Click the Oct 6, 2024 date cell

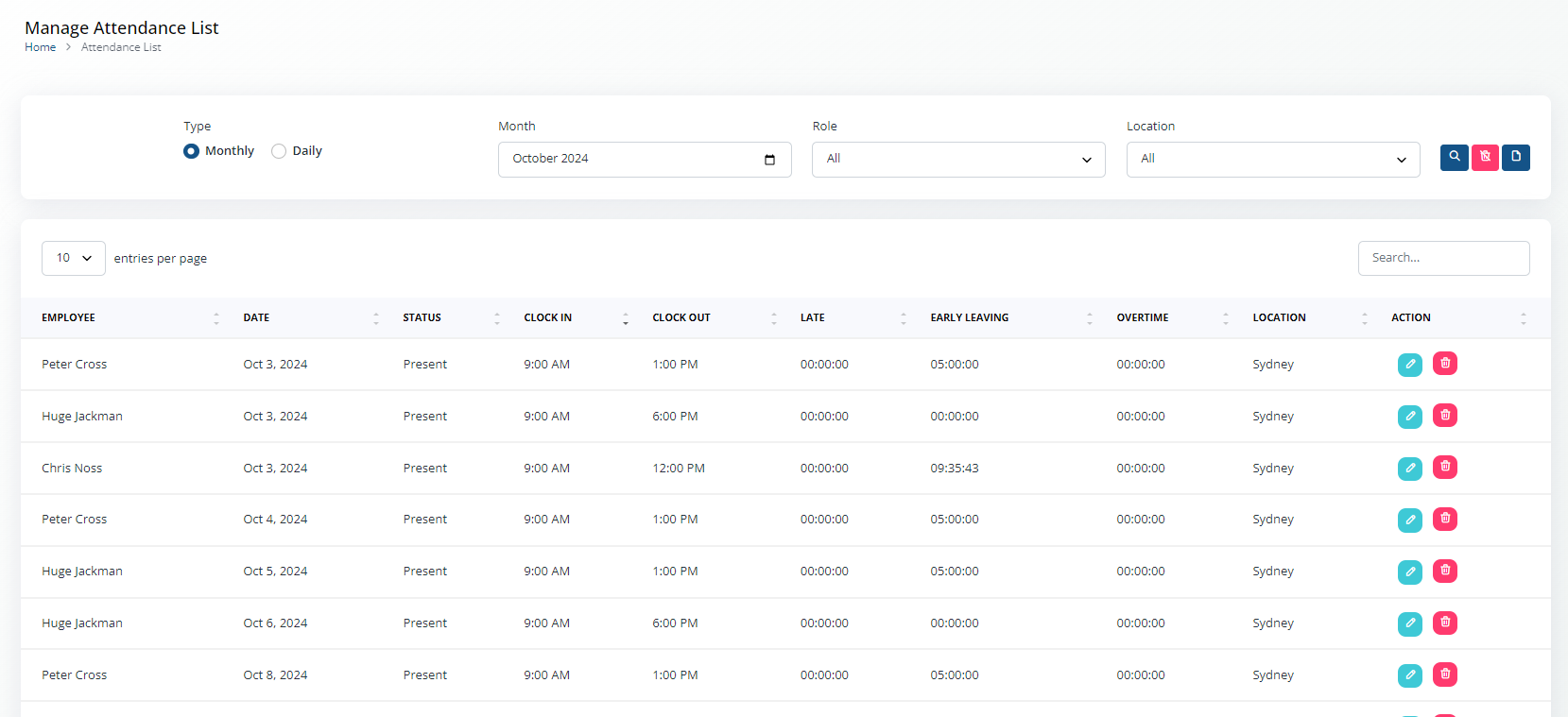[275, 623]
